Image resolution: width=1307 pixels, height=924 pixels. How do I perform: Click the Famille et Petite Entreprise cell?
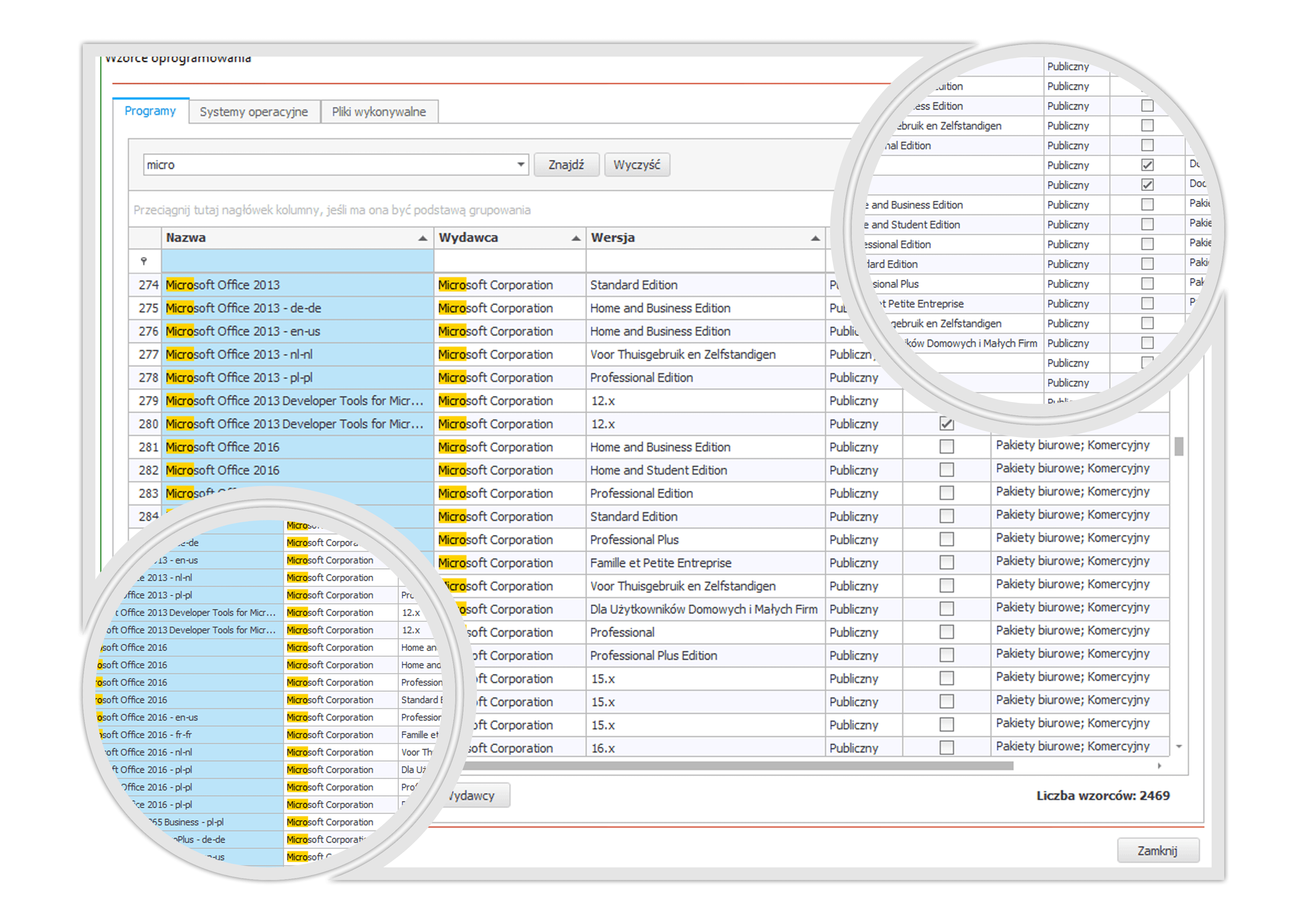[705, 563]
